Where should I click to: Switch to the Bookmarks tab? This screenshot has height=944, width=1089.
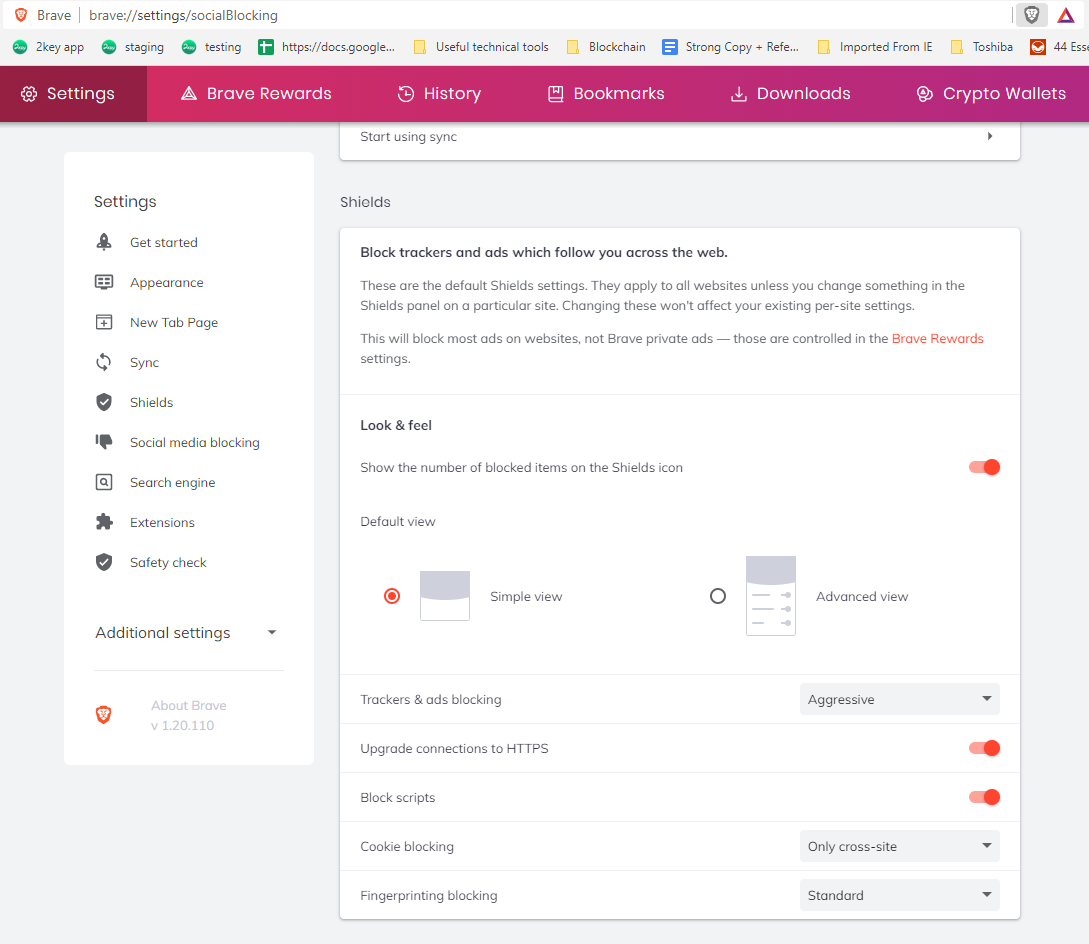(x=606, y=94)
